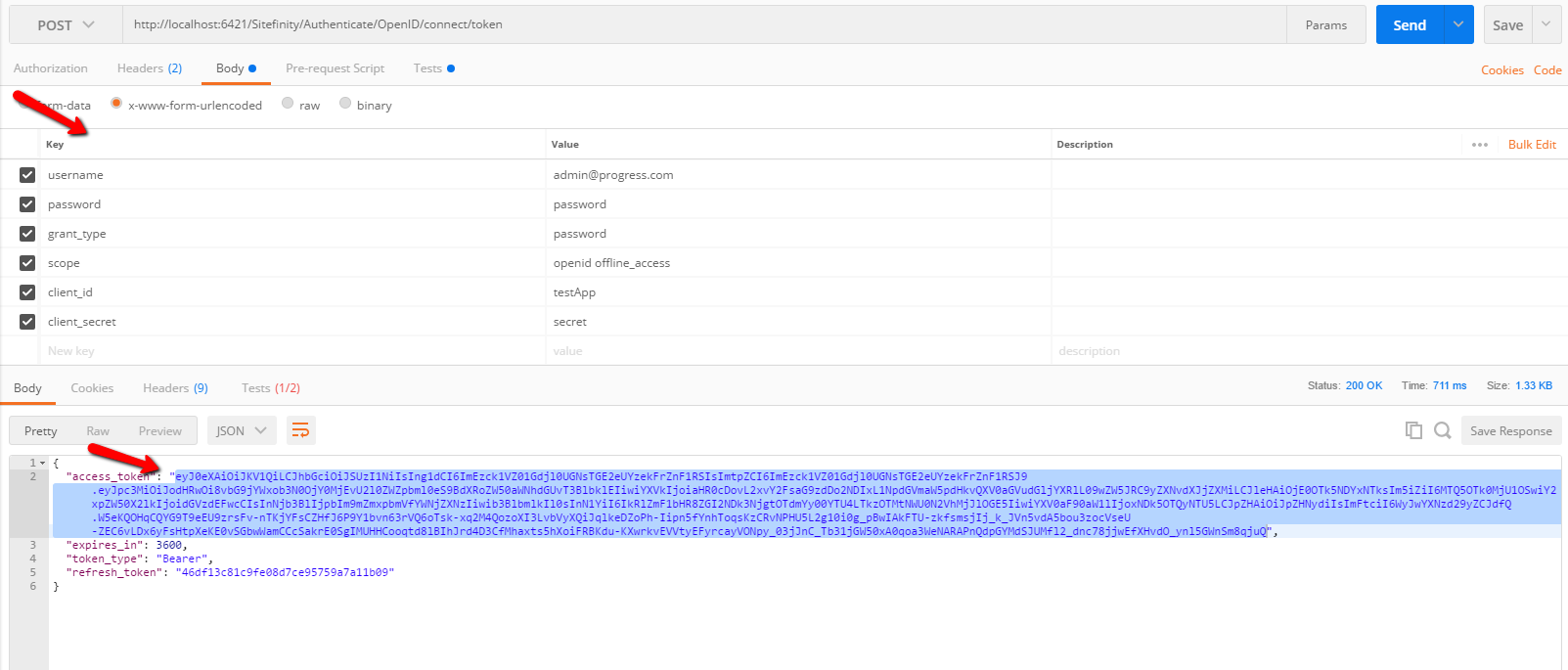This screenshot has height=670, width=1568.
Task: Untick the client_id parameter checkbox
Action: click(27, 292)
